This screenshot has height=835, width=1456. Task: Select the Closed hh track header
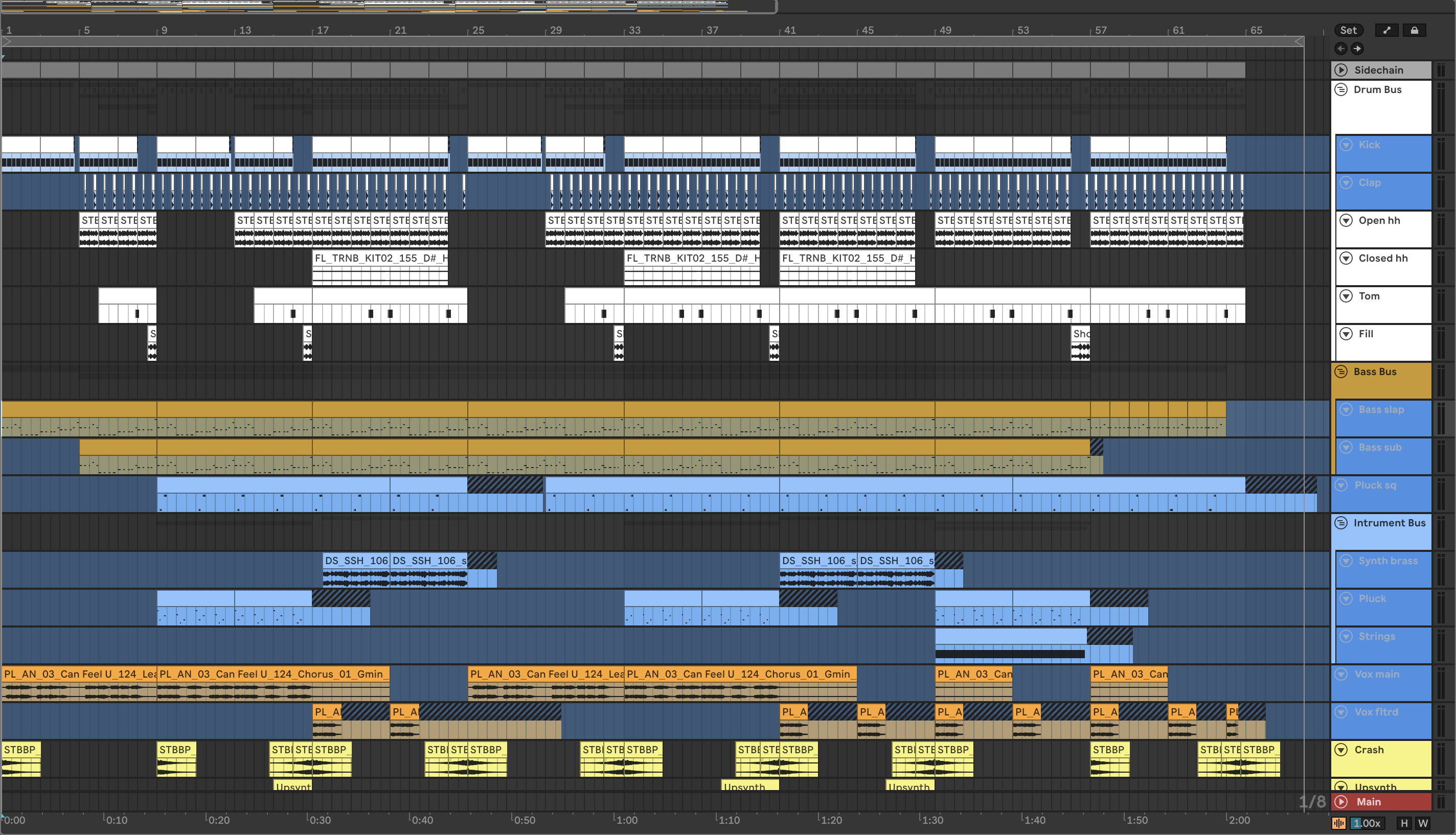1382,258
